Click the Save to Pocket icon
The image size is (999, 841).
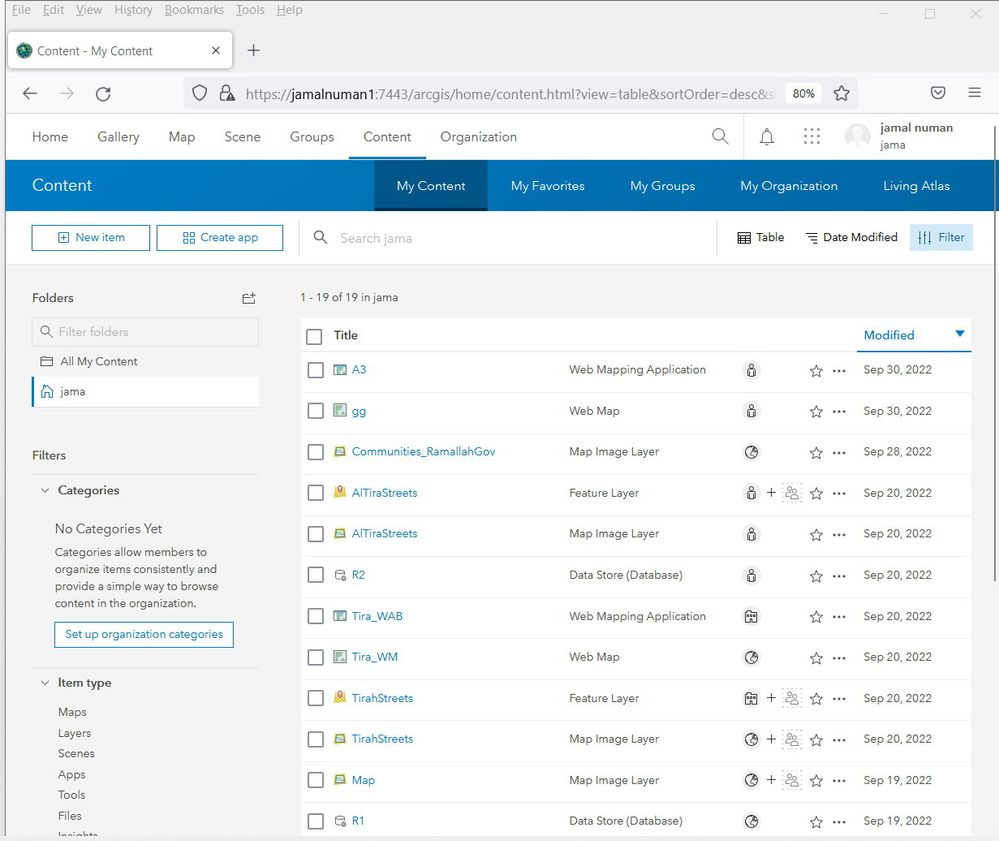pyautogui.click(x=938, y=93)
